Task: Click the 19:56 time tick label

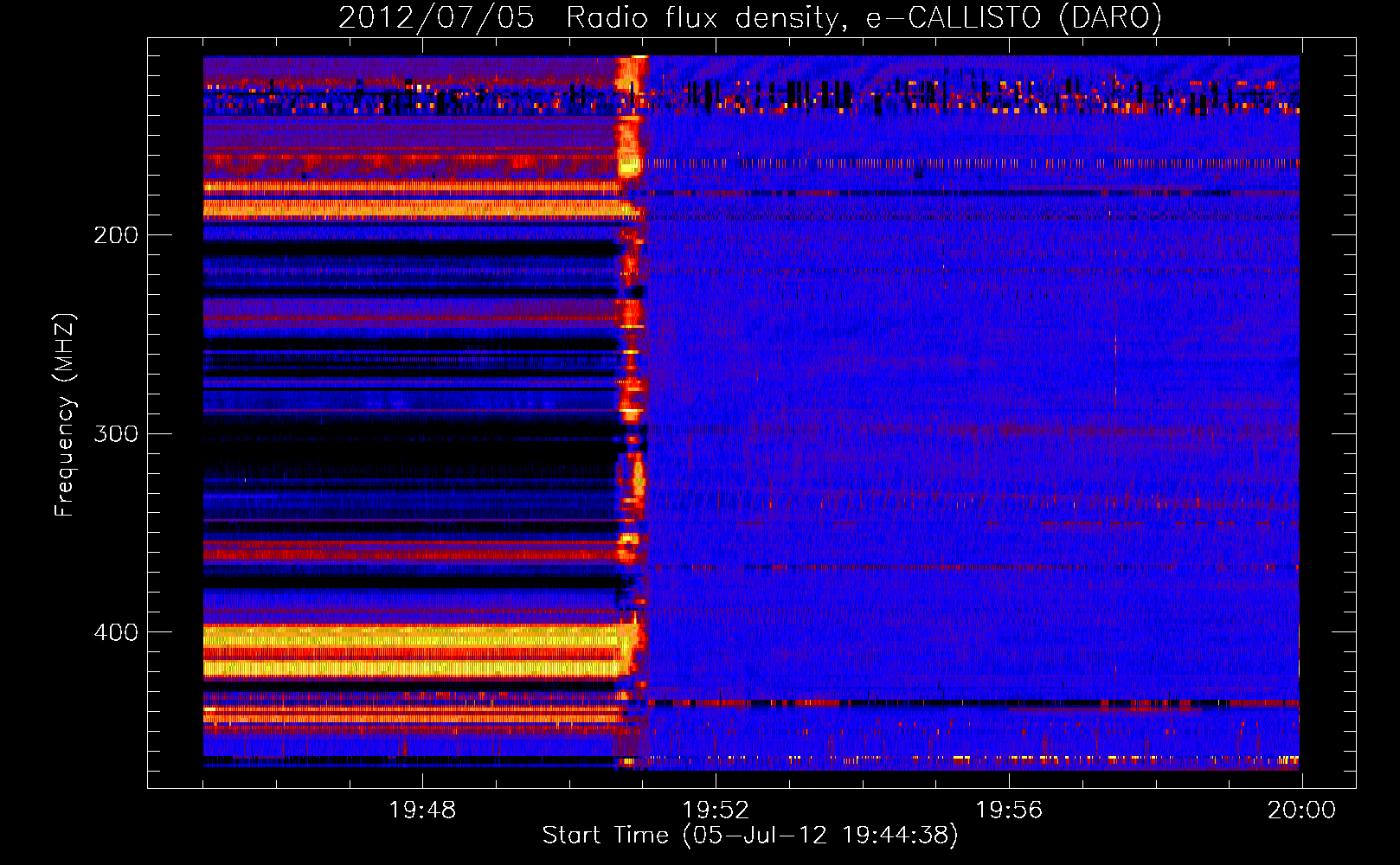Action: pos(1009,811)
